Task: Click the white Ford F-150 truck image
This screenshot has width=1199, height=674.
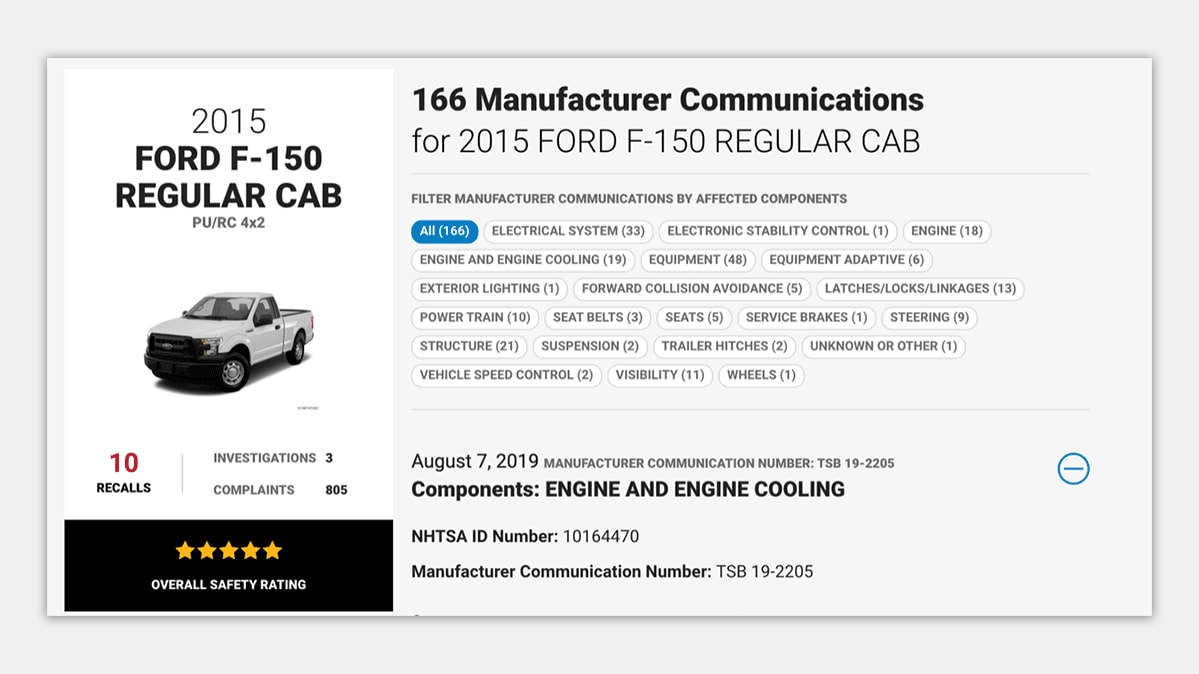Action: (x=229, y=340)
